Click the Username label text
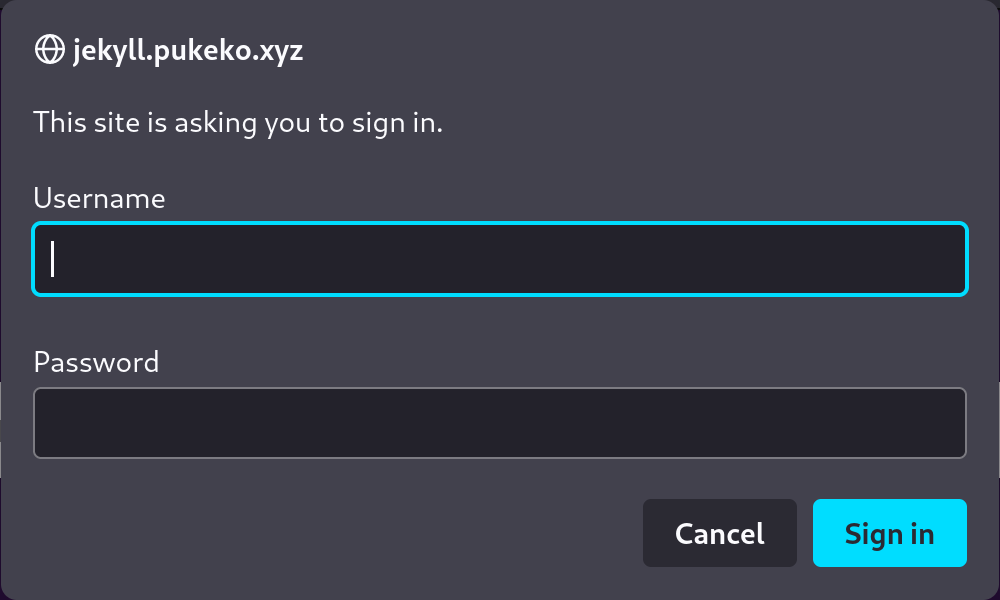 coord(99,198)
